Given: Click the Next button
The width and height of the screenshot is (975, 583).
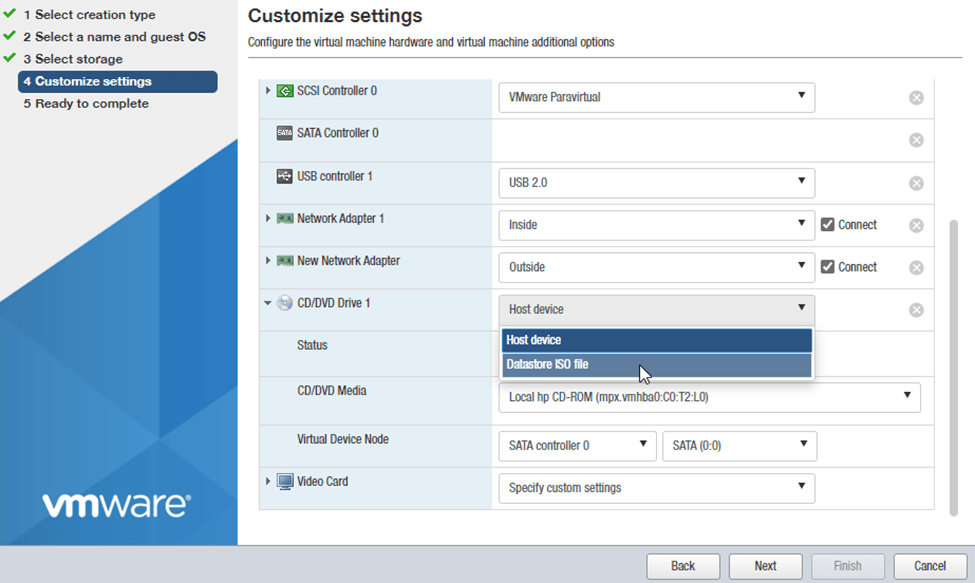Looking at the screenshot, I should (765, 566).
